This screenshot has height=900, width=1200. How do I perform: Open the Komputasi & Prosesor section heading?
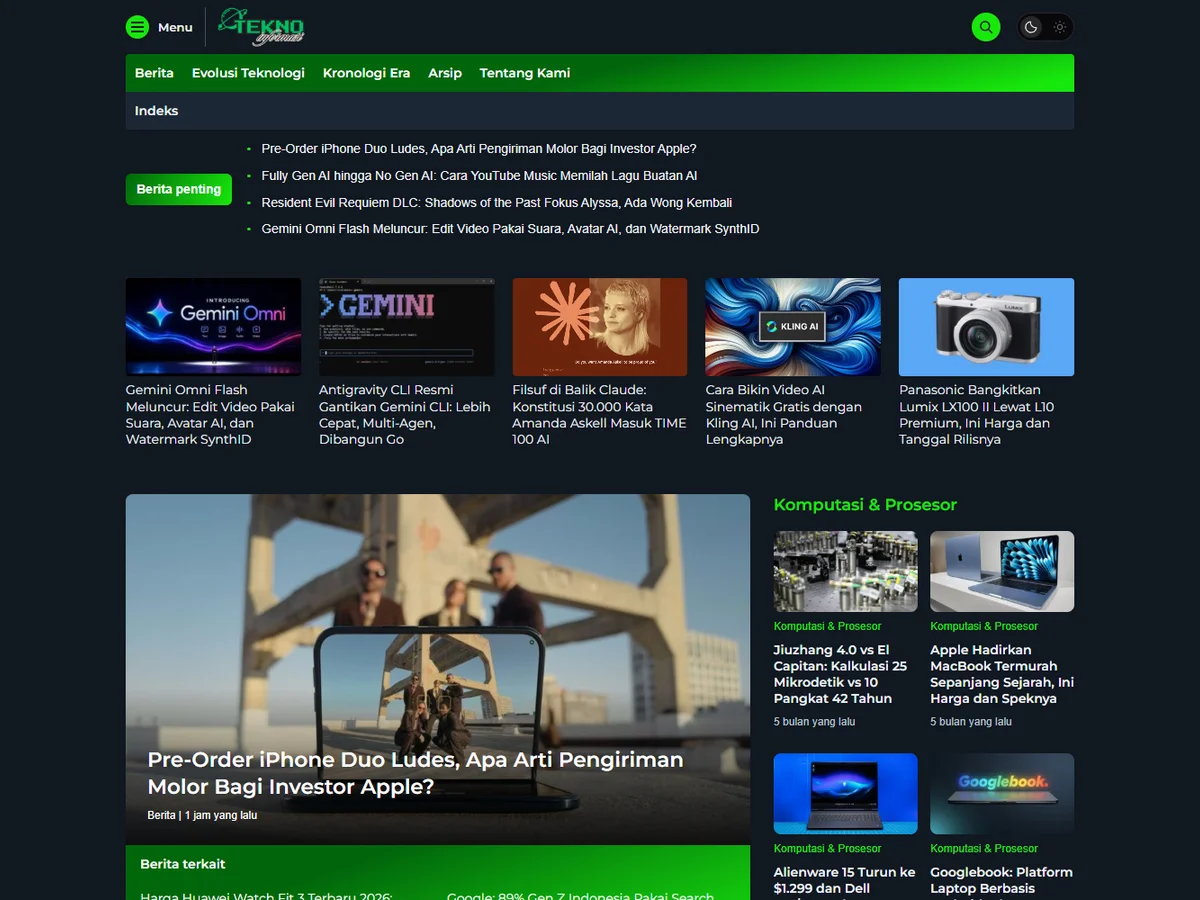pos(865,505)
